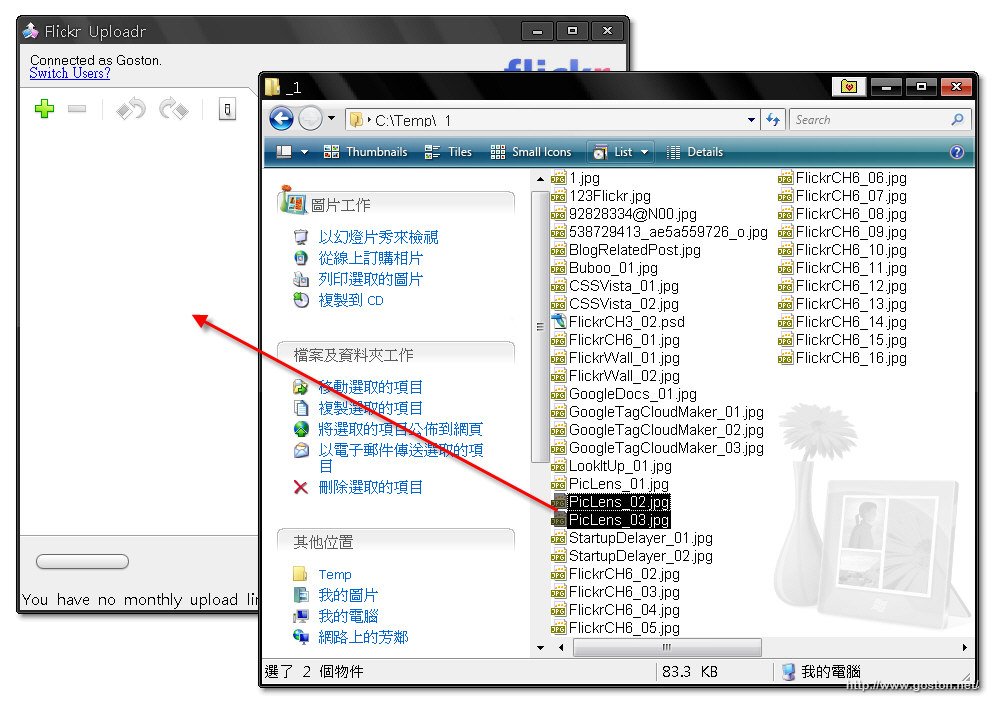Click 從線上訂購相片 order prints link
This screenshot has width=994, height=701.
(x=370, y=258)
